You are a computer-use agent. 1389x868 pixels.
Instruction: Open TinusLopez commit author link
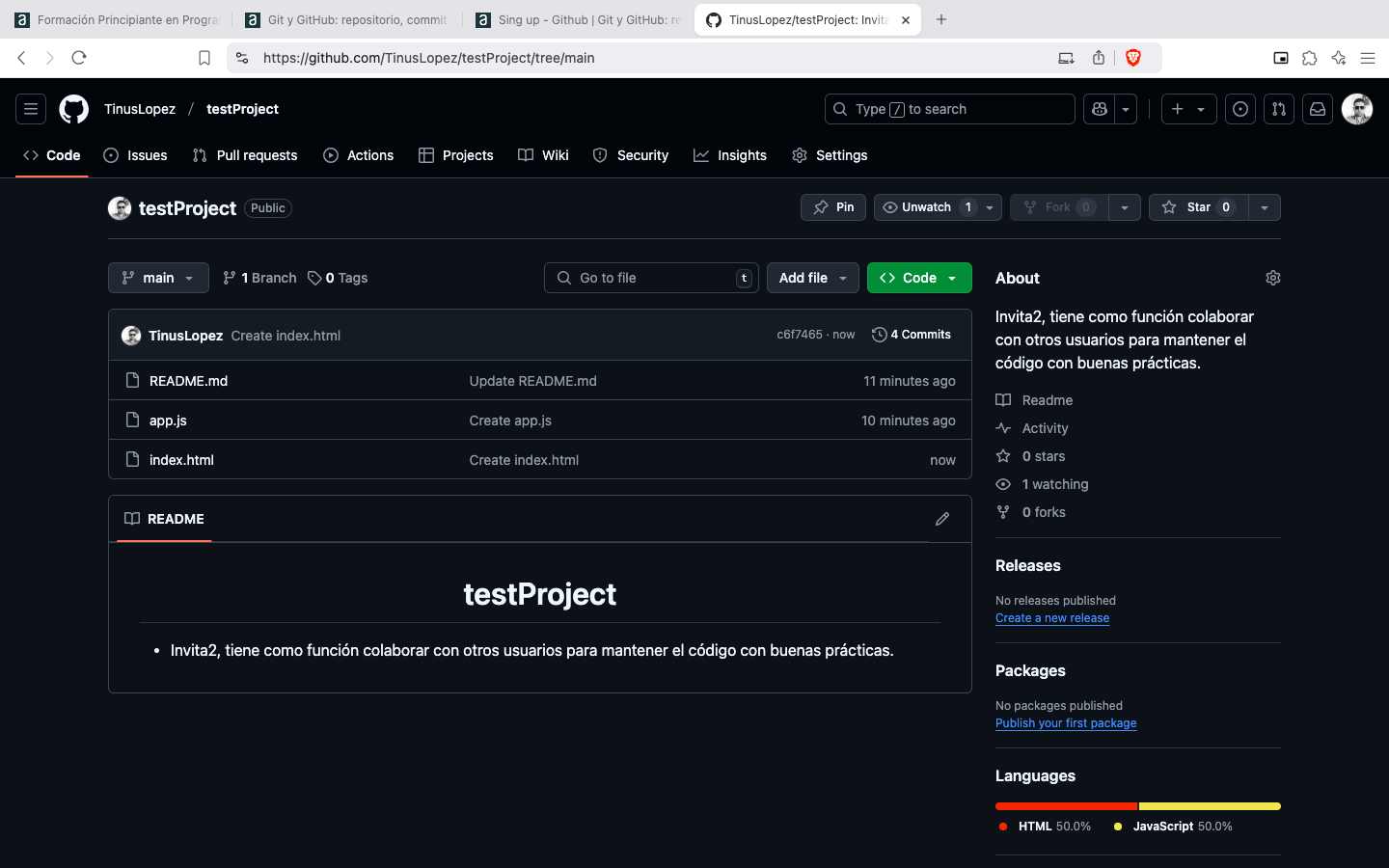pyautogui.click(x=185, y=336)
